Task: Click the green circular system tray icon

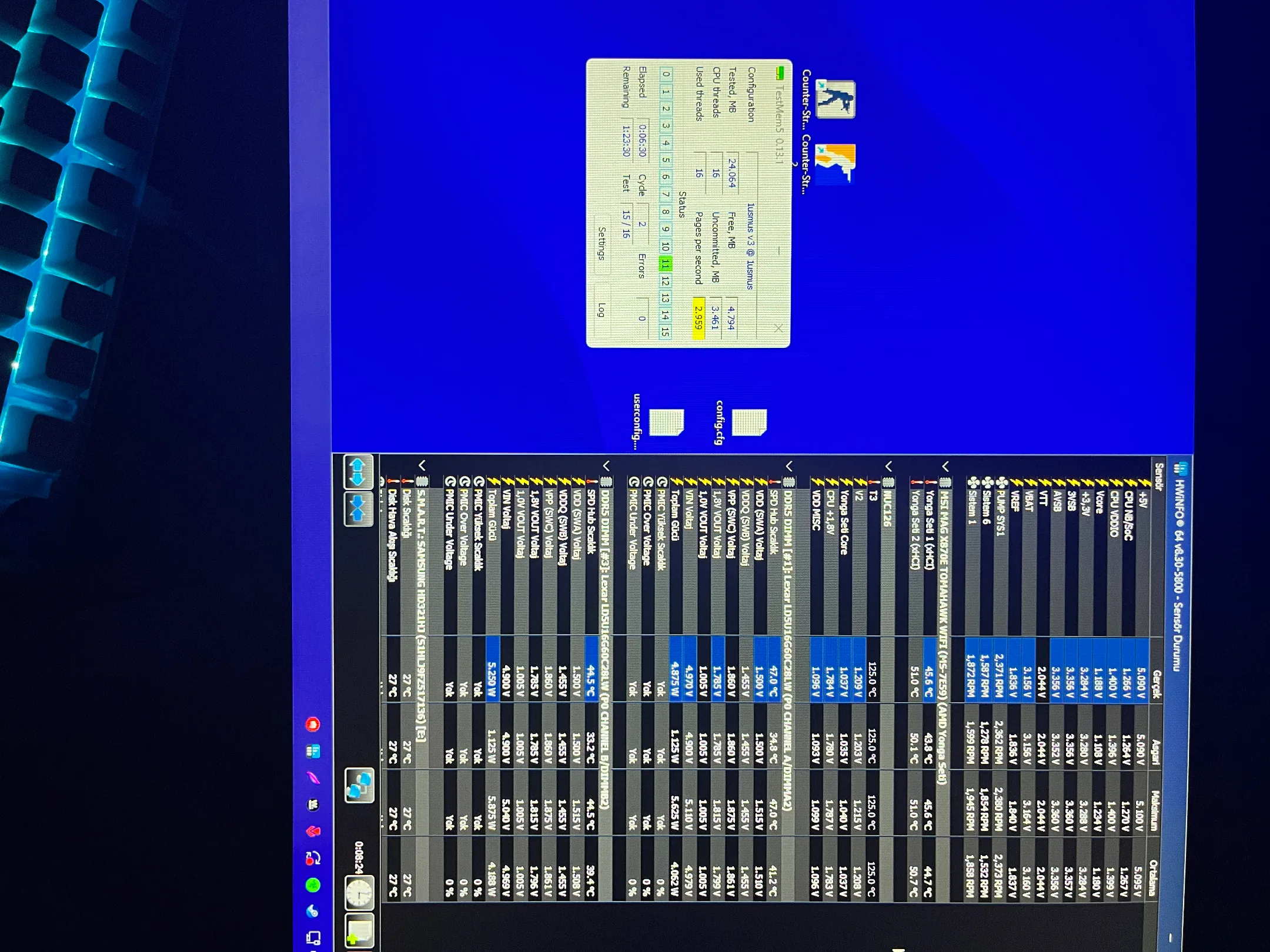Action: pos(313,884)
